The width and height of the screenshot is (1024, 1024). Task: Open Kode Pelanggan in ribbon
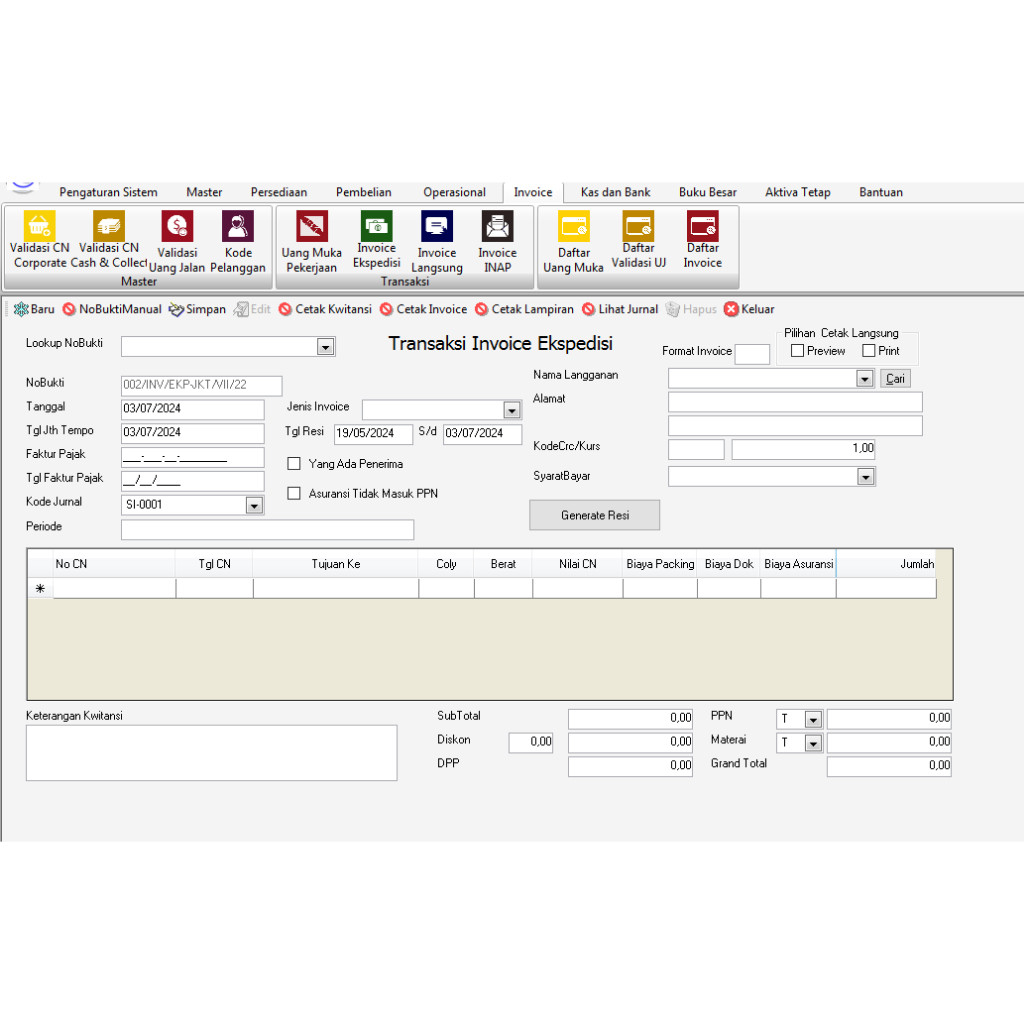[238, 227]
